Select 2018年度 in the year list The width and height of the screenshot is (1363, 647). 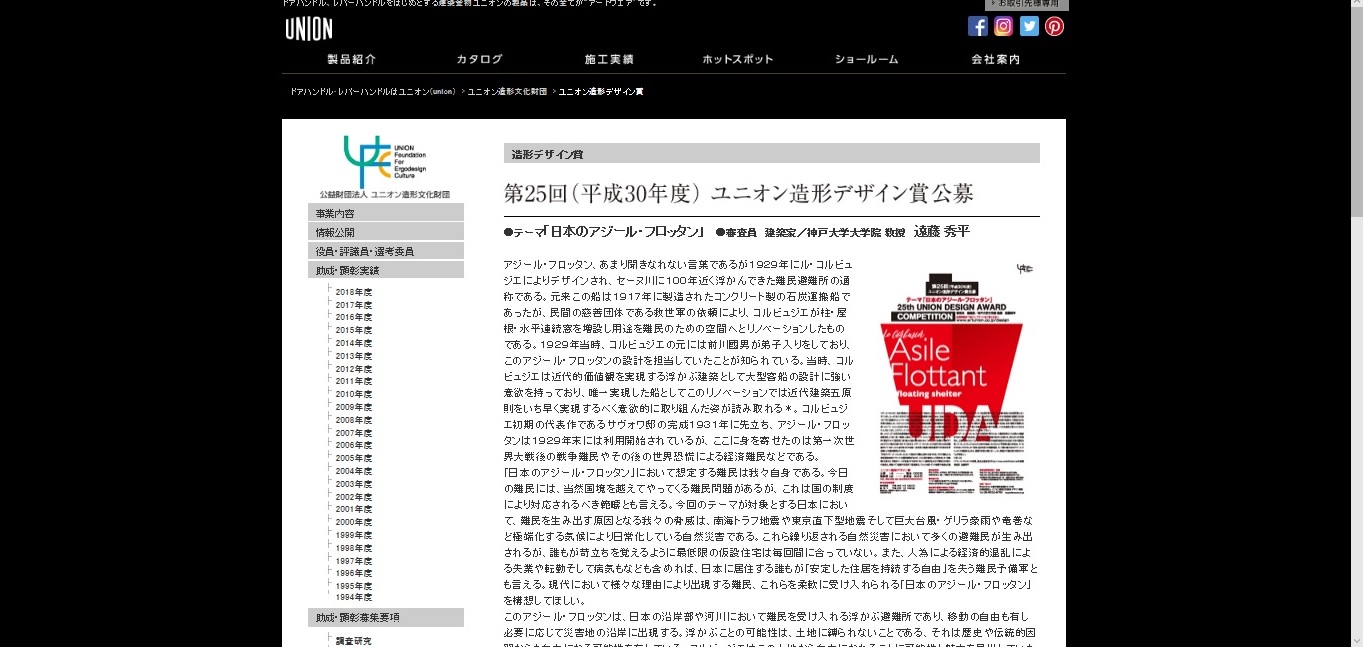coord(354,292)
